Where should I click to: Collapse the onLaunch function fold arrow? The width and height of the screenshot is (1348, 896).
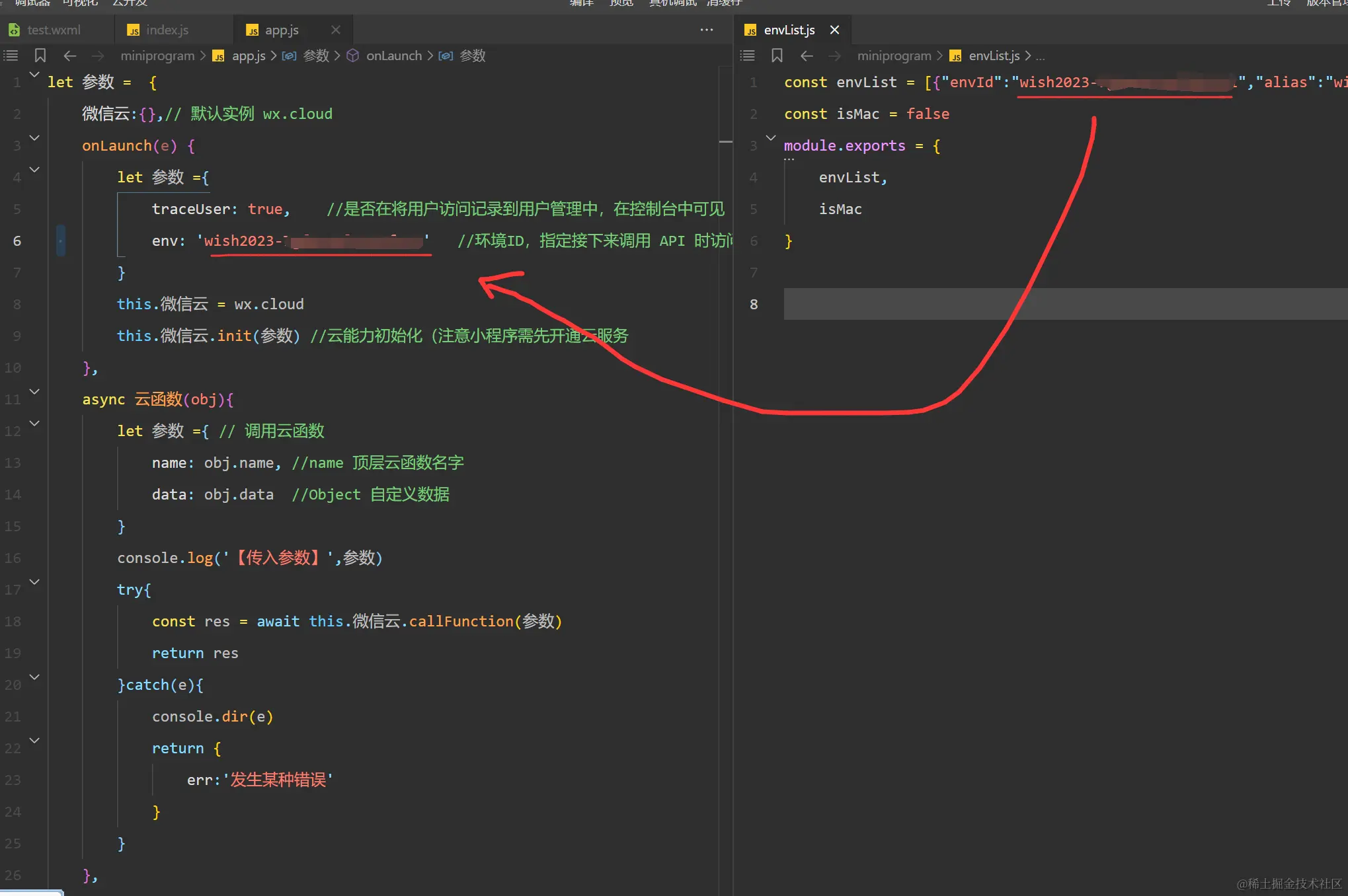[x=35, y=138]
